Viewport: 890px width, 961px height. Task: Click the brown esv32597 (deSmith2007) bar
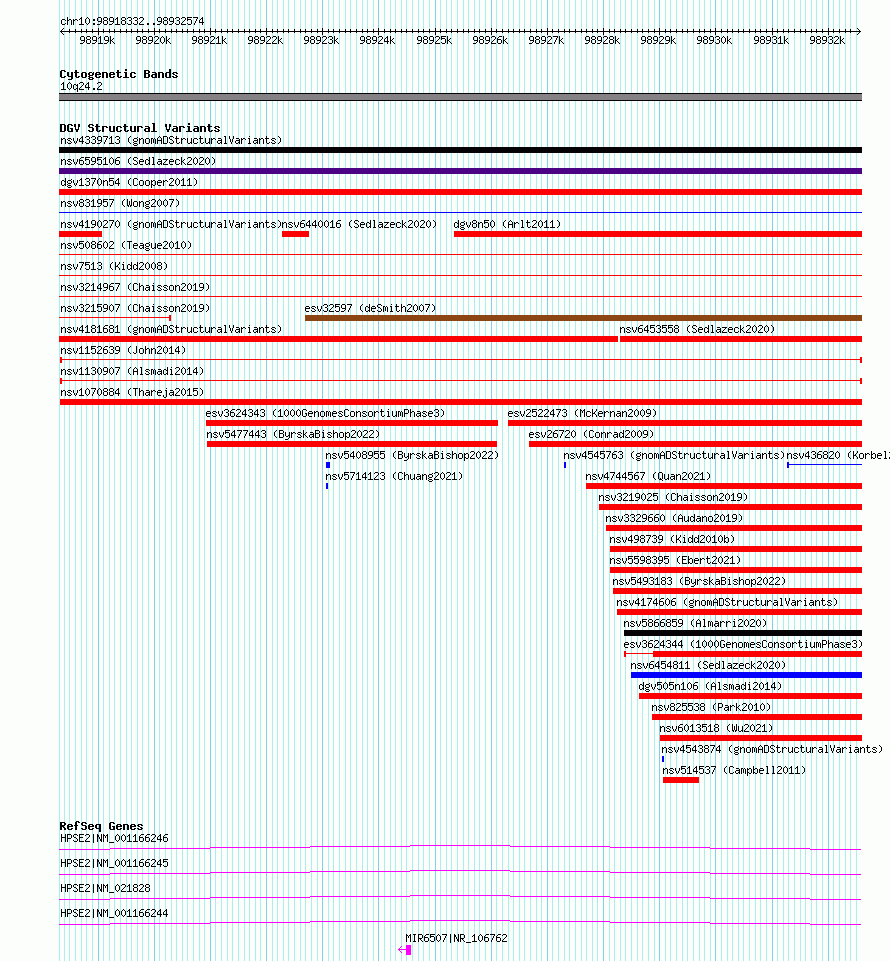tap(584, 318)
